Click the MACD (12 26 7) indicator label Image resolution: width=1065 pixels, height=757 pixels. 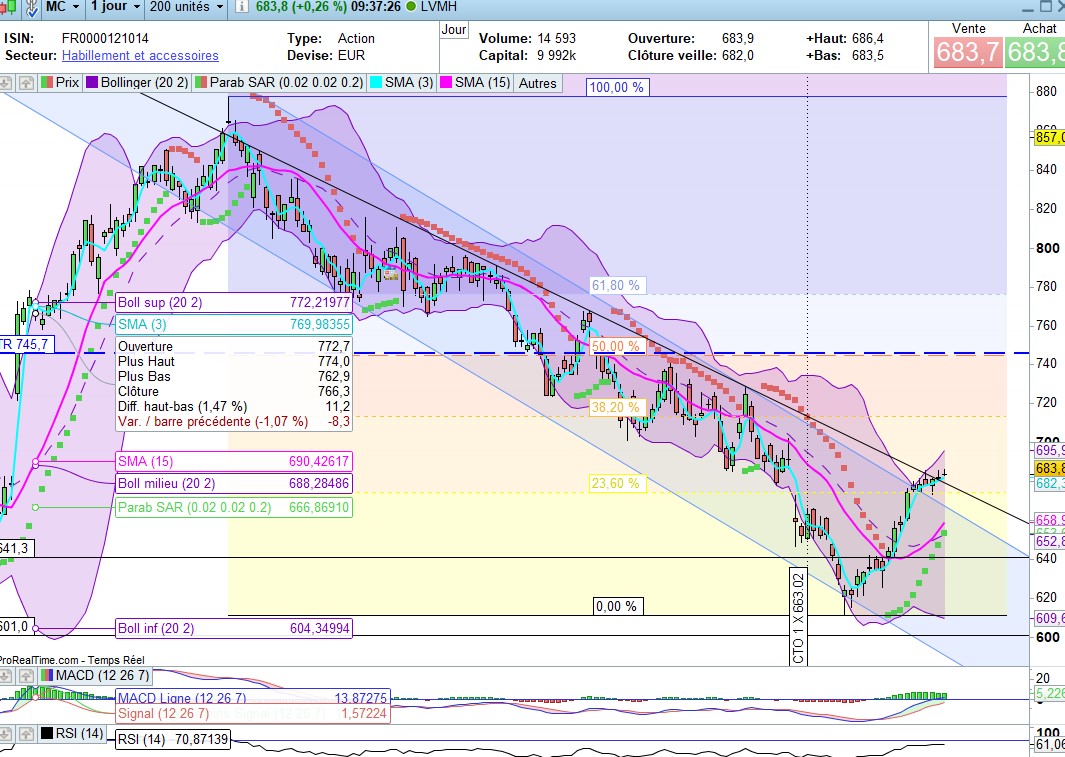[91, 678]
